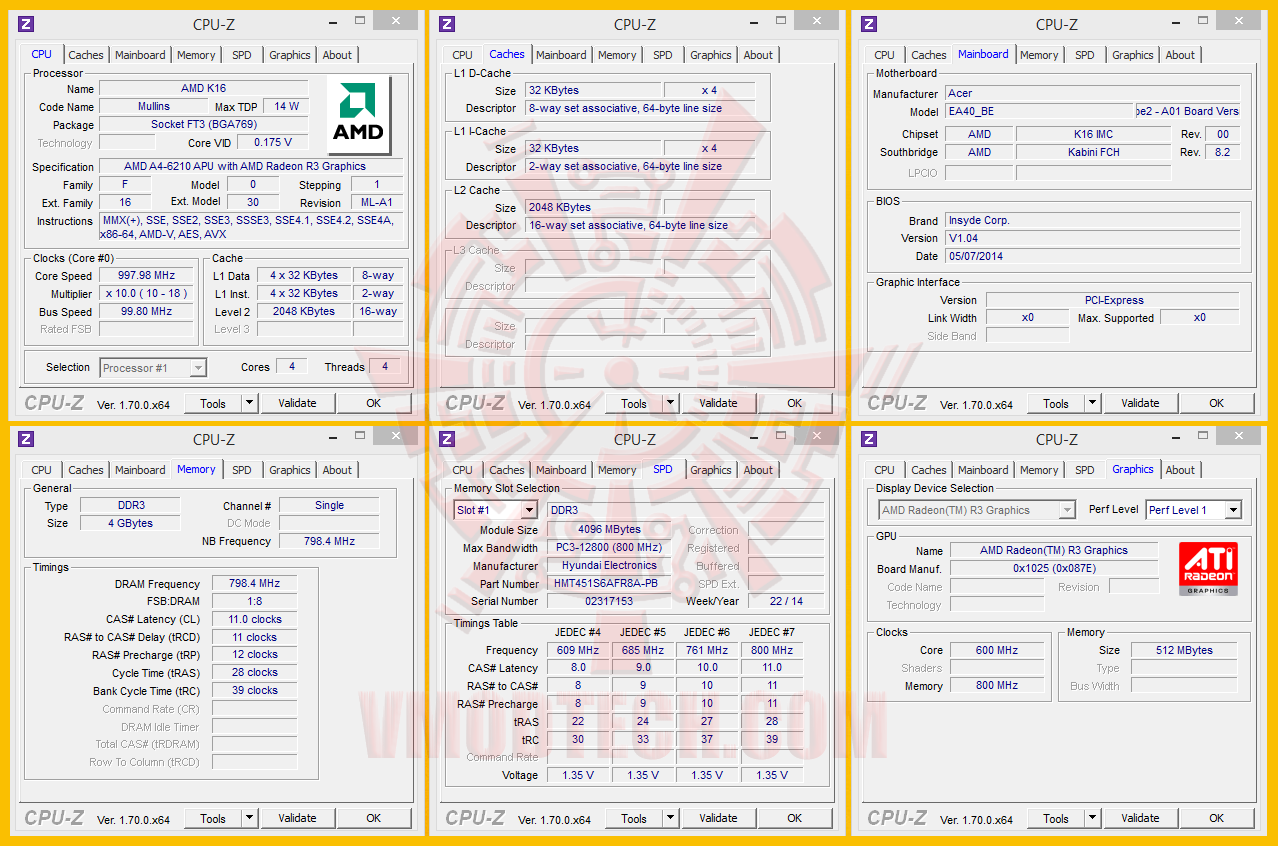This screenshot has height=846, width=1278.
Task: Open Mainboard tab in the Caches window
Action: click(561, 55)
